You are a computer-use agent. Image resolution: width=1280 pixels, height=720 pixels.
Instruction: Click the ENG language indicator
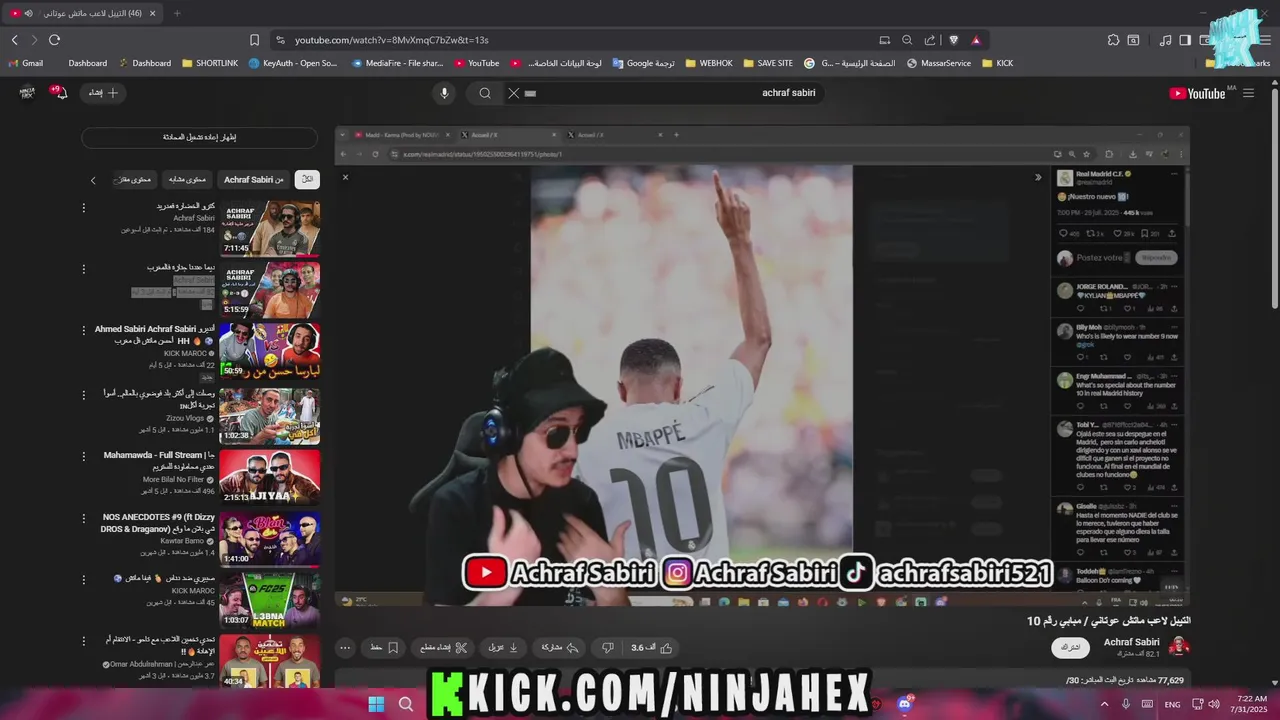[x=1172, y=704]
